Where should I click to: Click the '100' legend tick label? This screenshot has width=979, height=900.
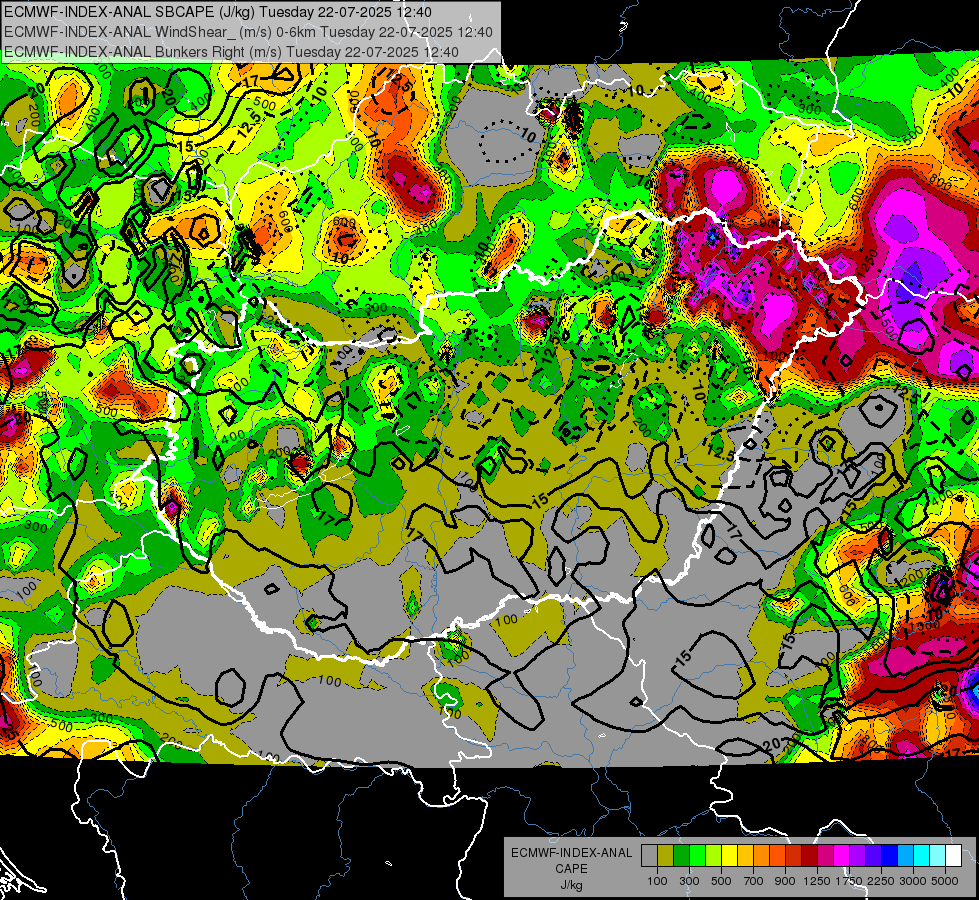(x=657, y=881)
